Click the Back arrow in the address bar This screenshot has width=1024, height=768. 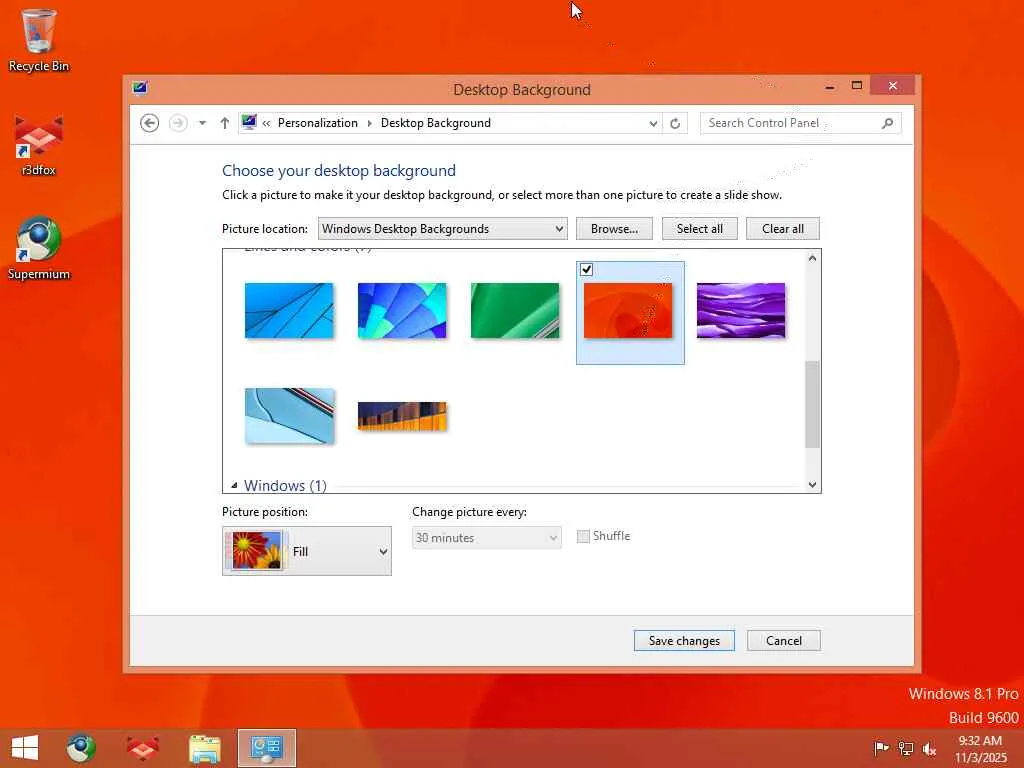pos(150,123)
